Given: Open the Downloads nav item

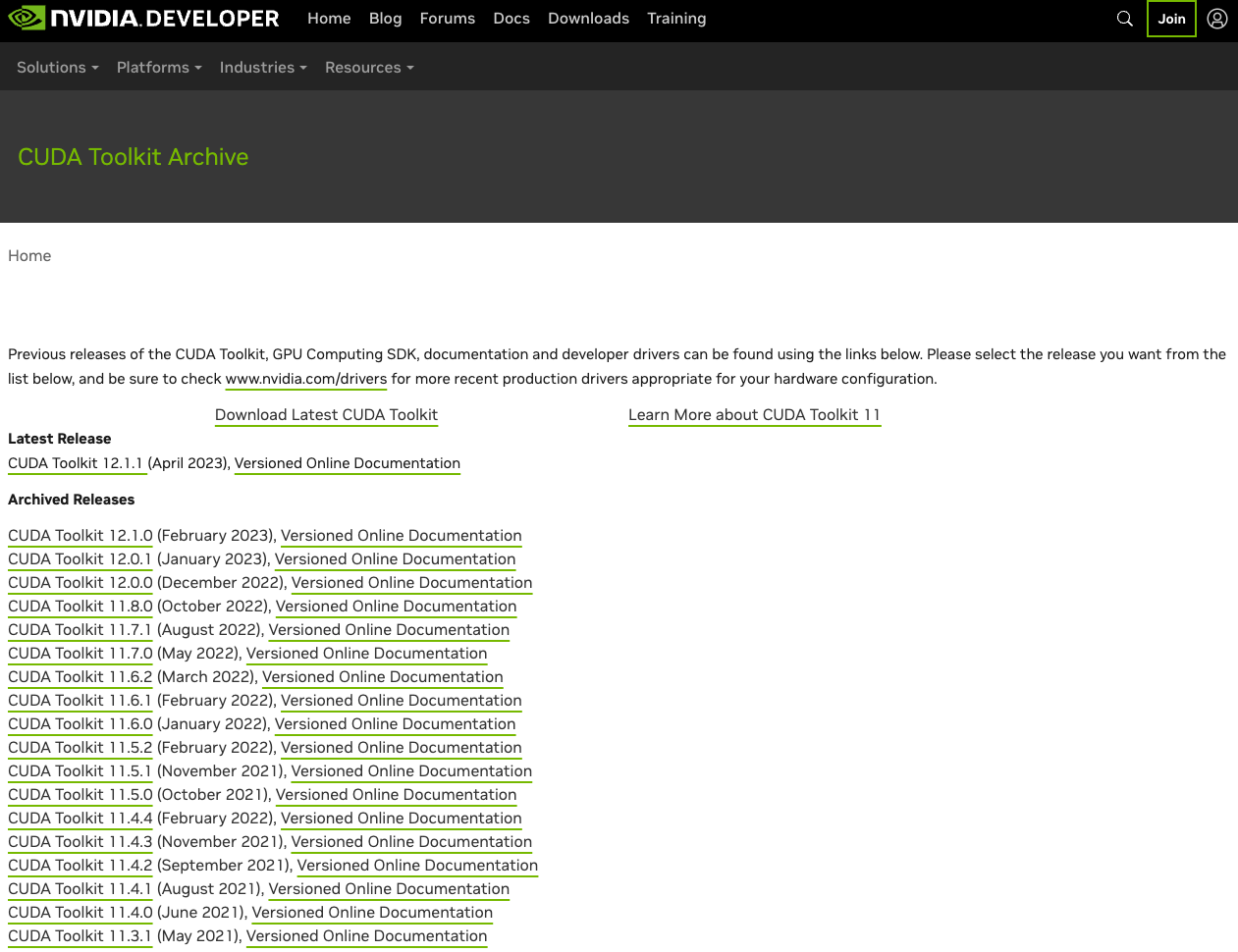Looking at the screenshot, I should coord(588,19).
